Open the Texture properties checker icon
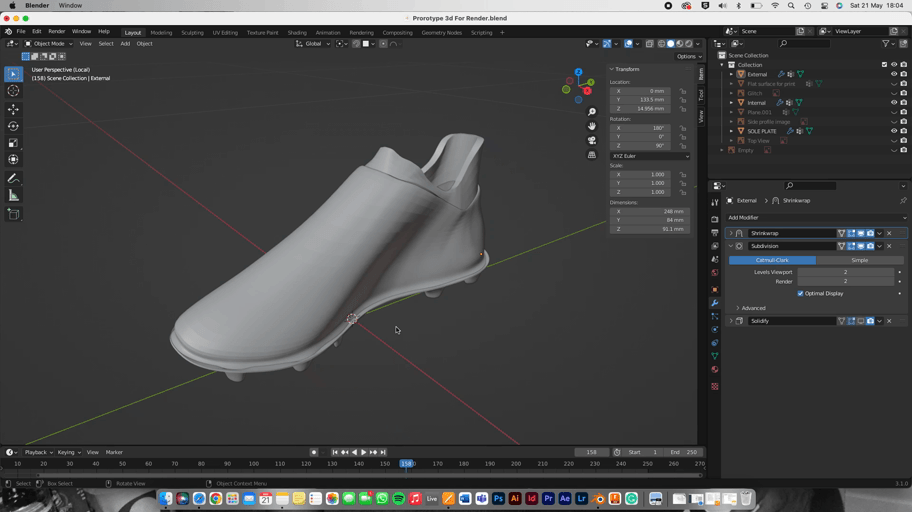This screenshot has height=512, width=912. click(715, 386)
